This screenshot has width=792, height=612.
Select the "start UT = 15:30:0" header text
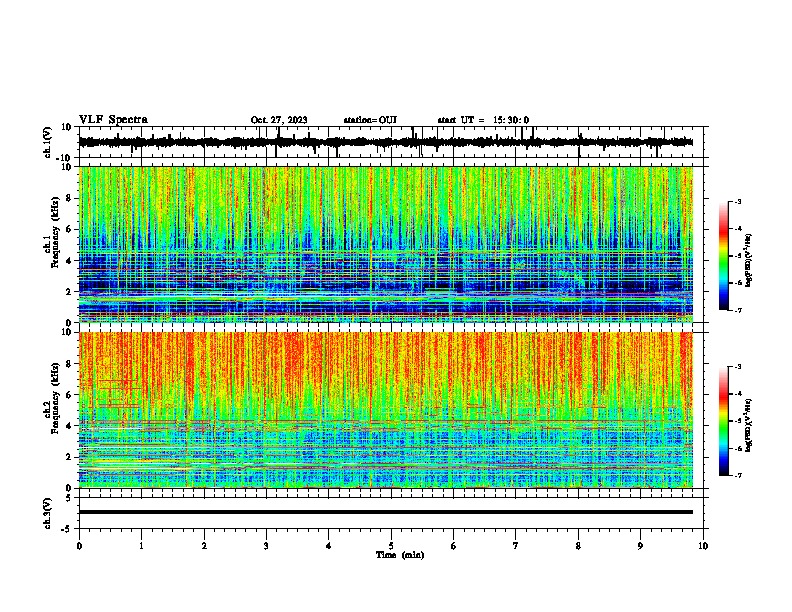[x=483, y=120]
